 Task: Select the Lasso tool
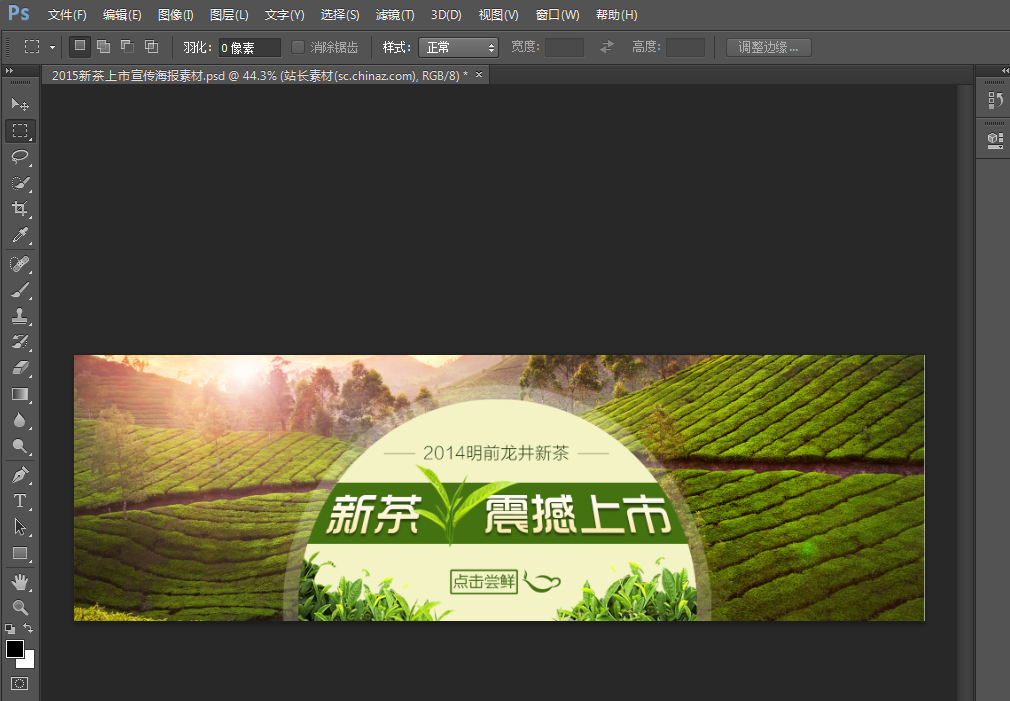pyautogui.click(x=20, y=157)
